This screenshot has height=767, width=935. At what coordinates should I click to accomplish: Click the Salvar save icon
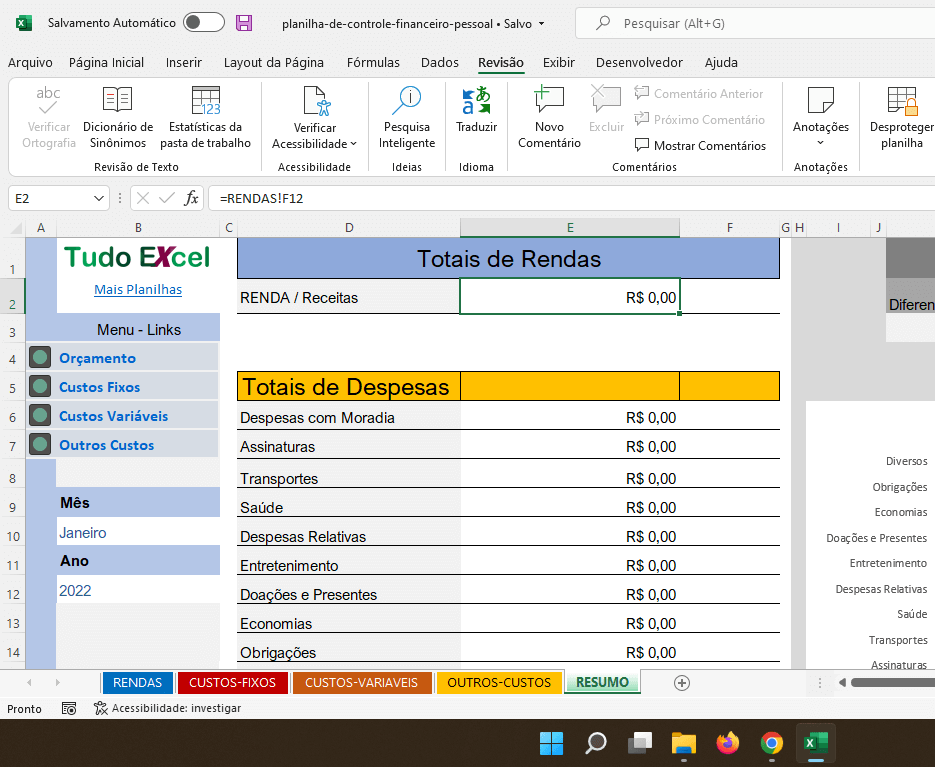click(244, 21)
